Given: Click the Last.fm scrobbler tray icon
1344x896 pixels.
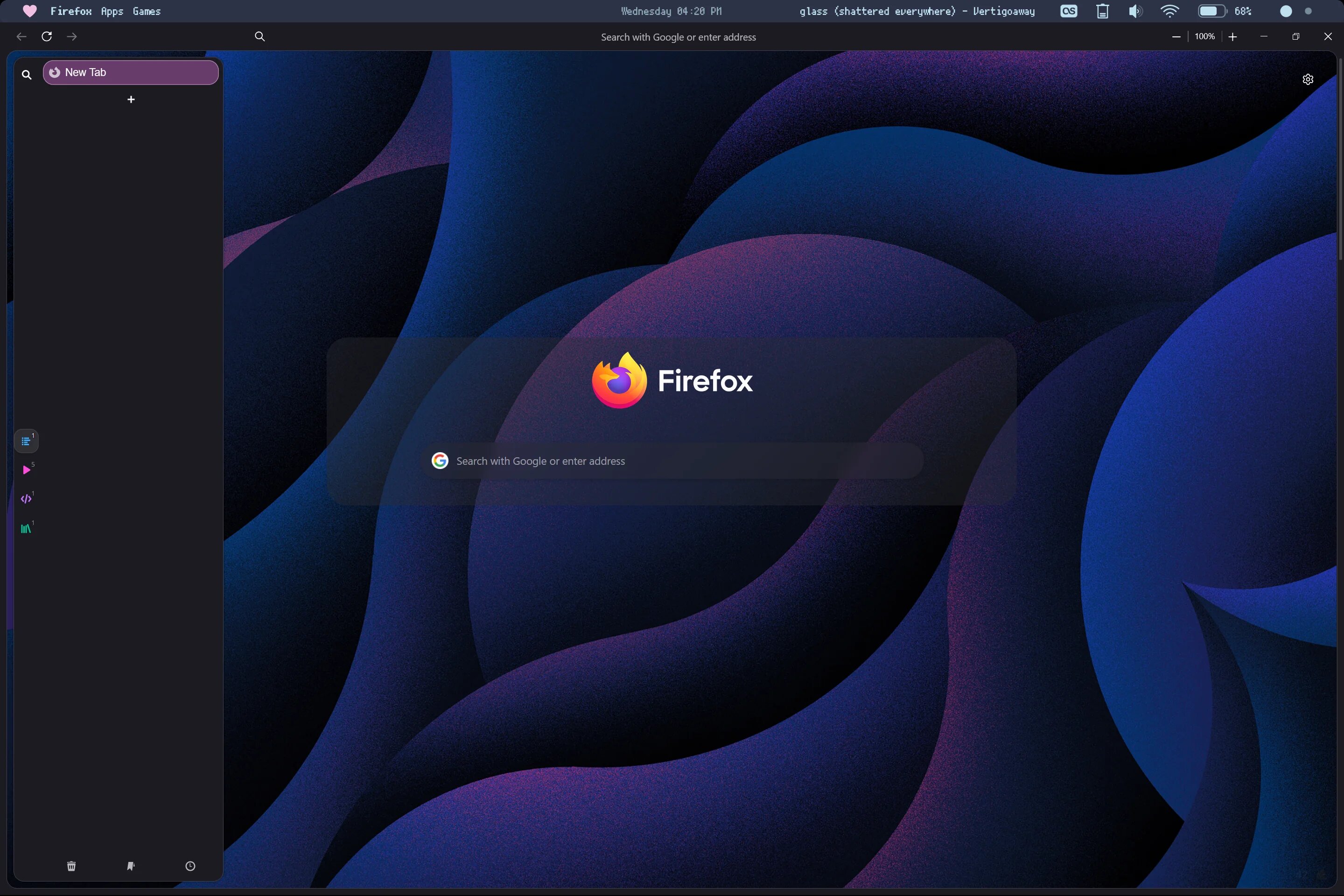Looking at the screenshot, I should 1069,11.
